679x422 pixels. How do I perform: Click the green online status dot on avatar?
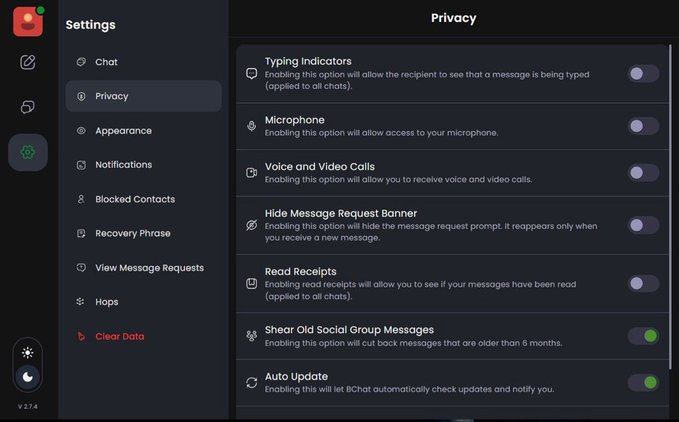coord(40,10)
